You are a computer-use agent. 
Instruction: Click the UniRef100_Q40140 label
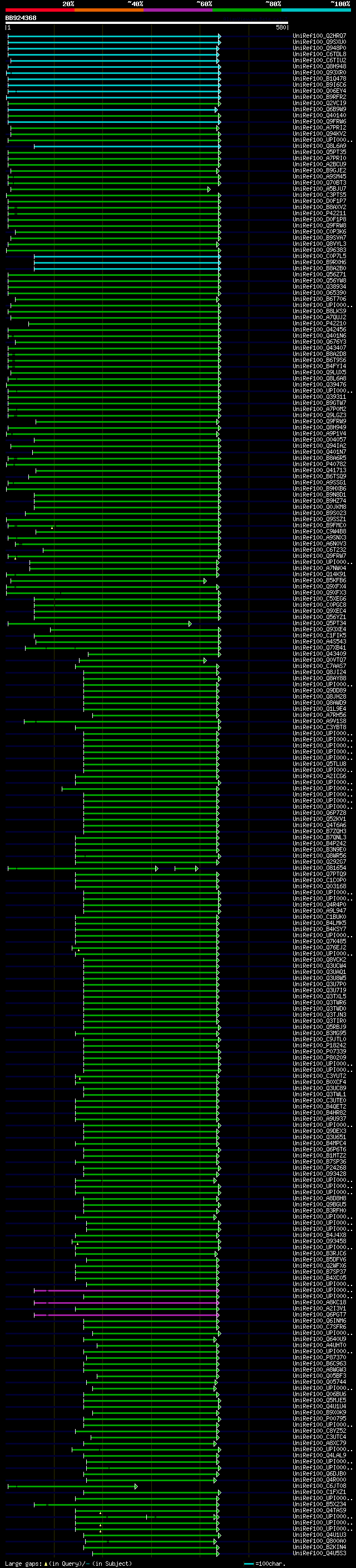click(x=319, y=115)
